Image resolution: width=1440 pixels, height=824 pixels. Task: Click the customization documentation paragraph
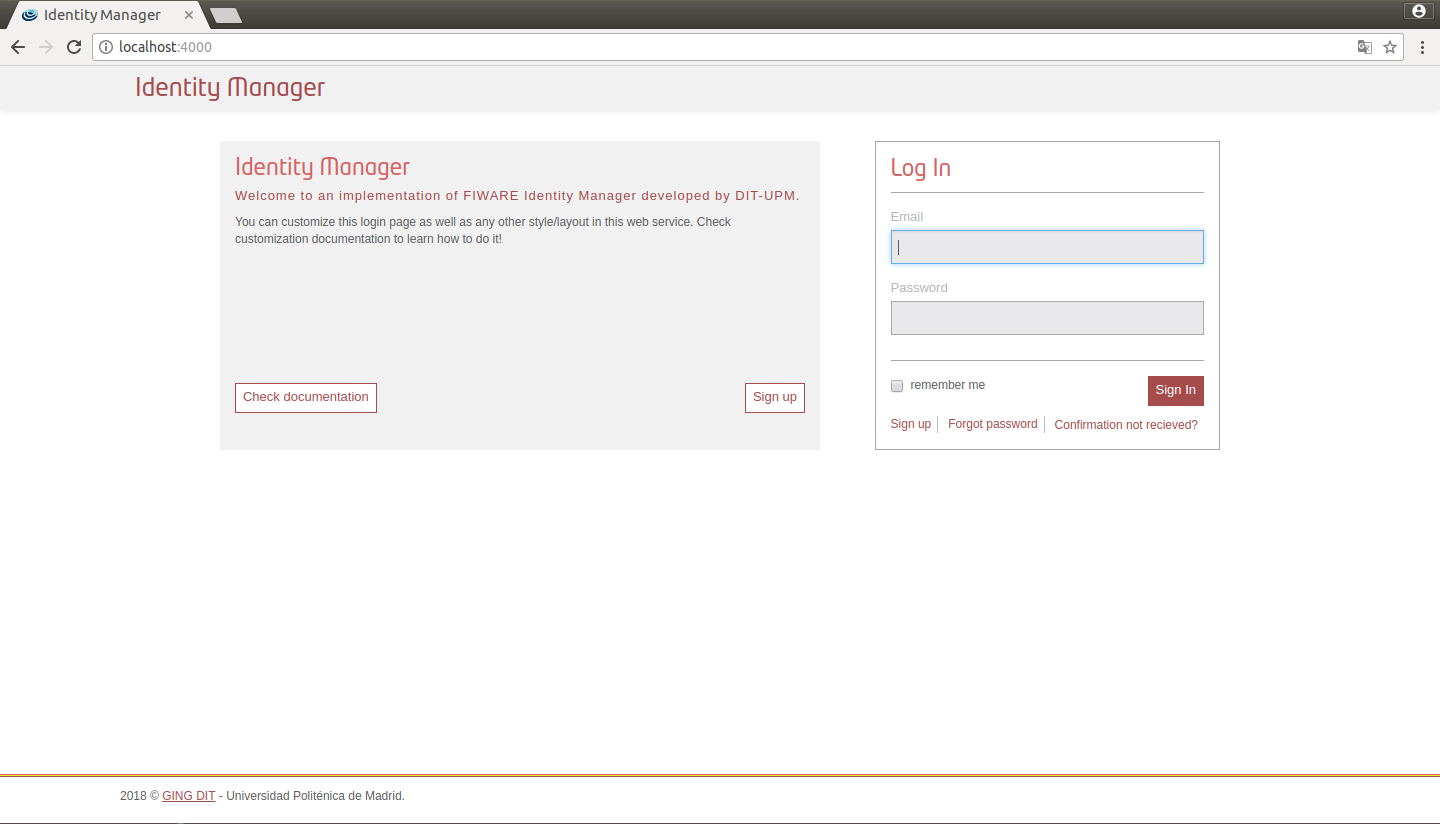(x=483, y=230)
